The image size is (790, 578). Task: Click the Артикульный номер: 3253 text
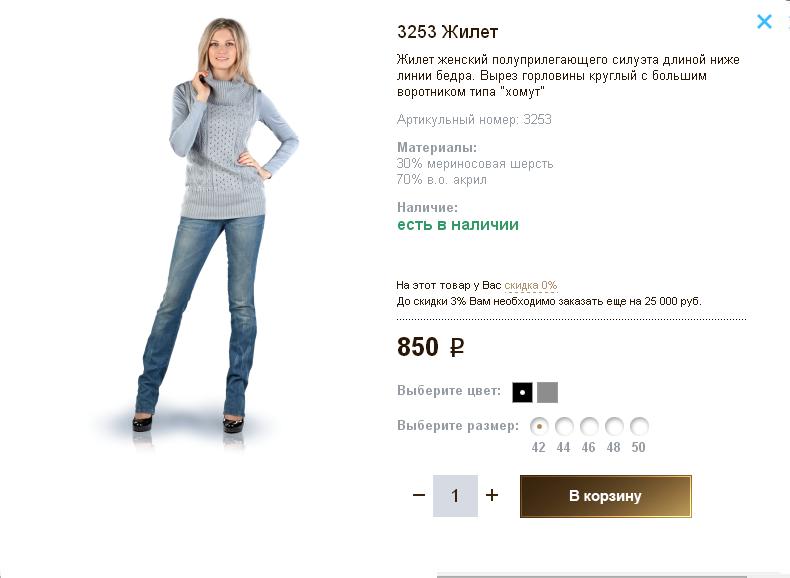474,119
